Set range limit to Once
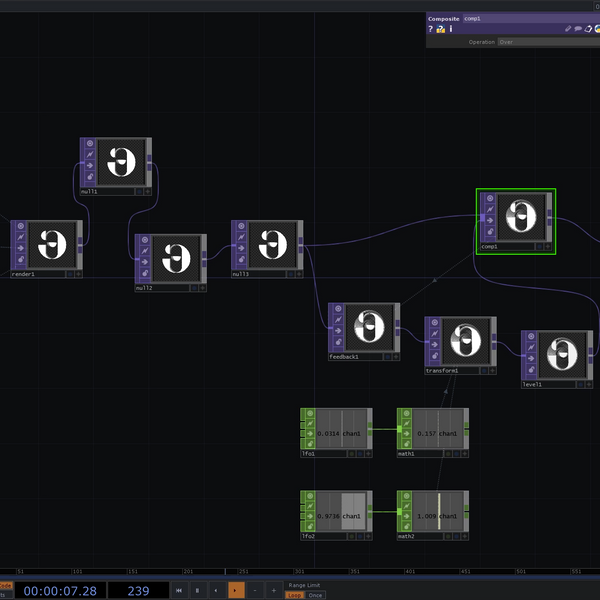The image size is (600, 600). coord(315,595)
